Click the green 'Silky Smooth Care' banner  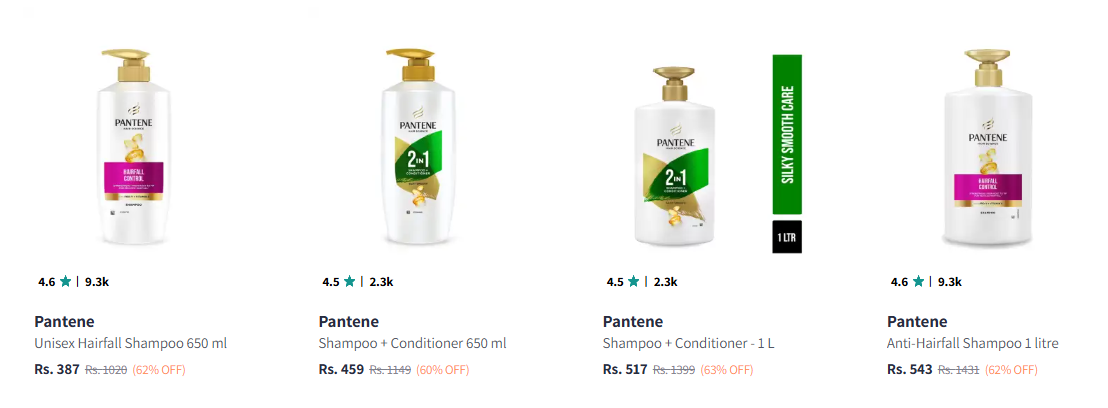pos(787,135)
